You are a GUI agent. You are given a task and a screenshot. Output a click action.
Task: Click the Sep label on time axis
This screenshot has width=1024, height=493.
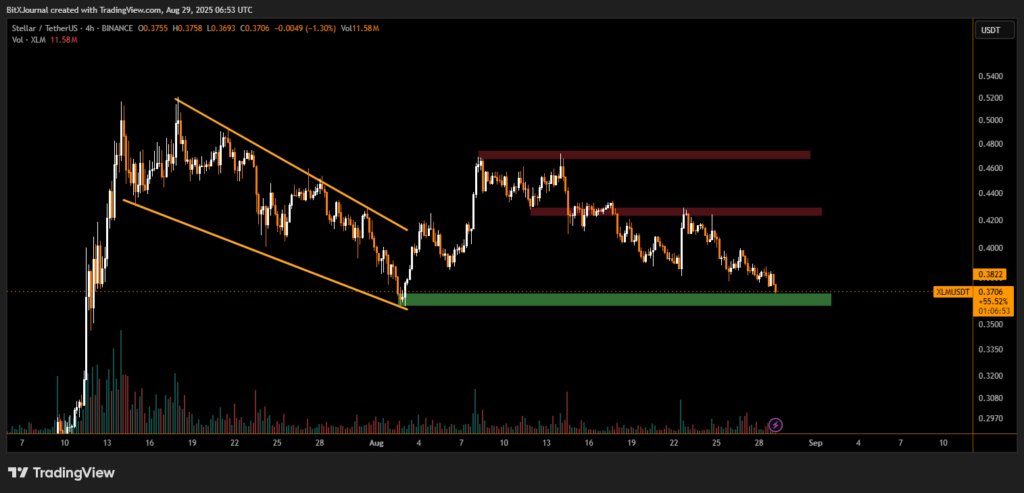[x=815, y=441]
